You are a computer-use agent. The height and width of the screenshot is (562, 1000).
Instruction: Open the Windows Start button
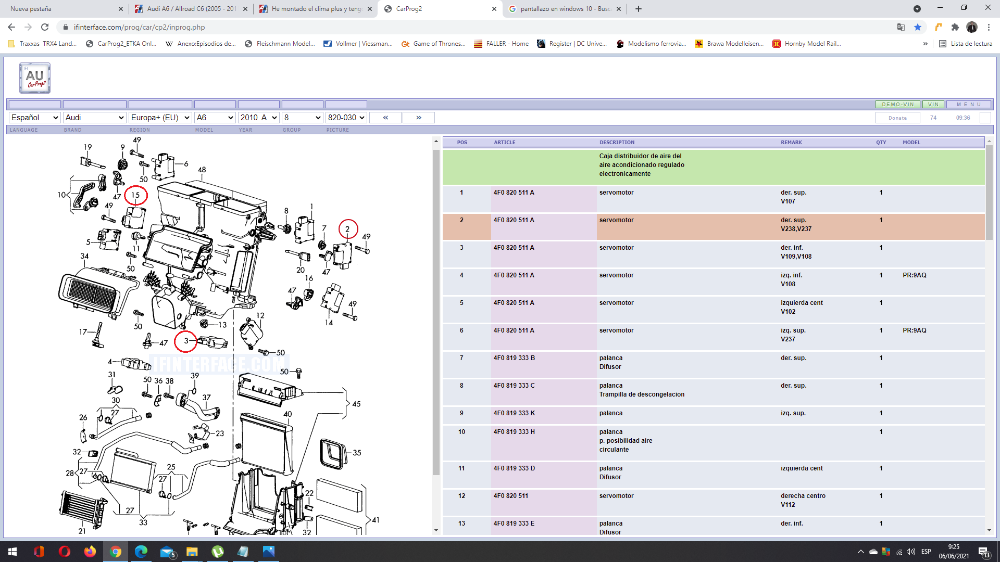[x=12, y=551]
